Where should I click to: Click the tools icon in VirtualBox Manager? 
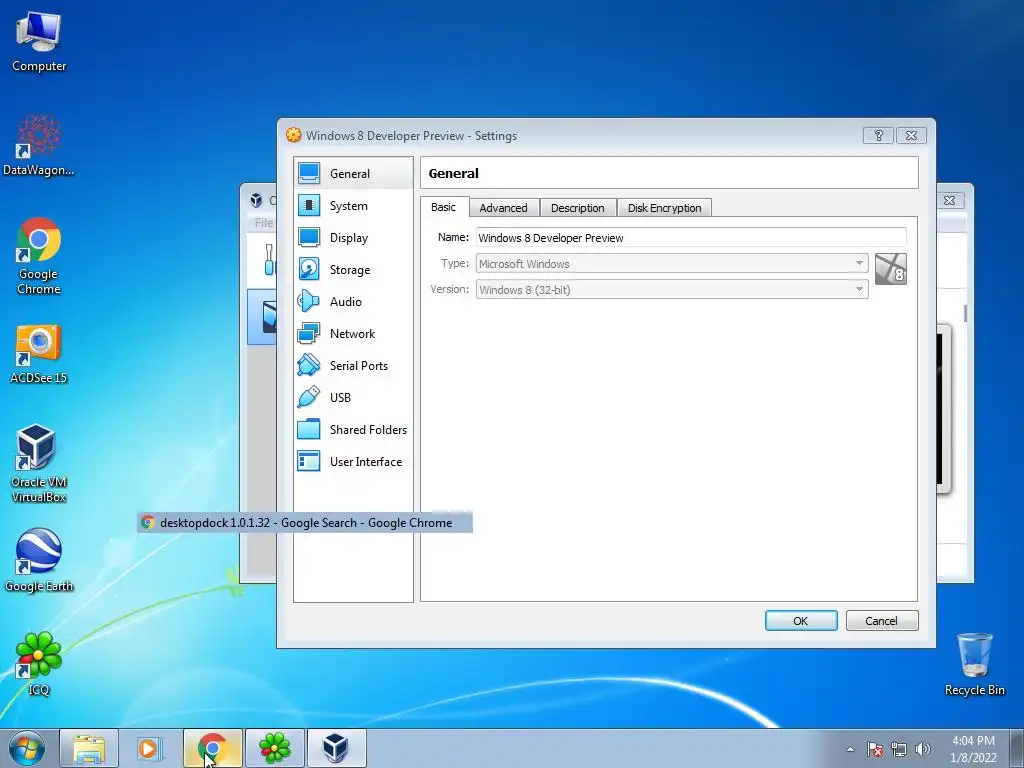pos(268,260)
